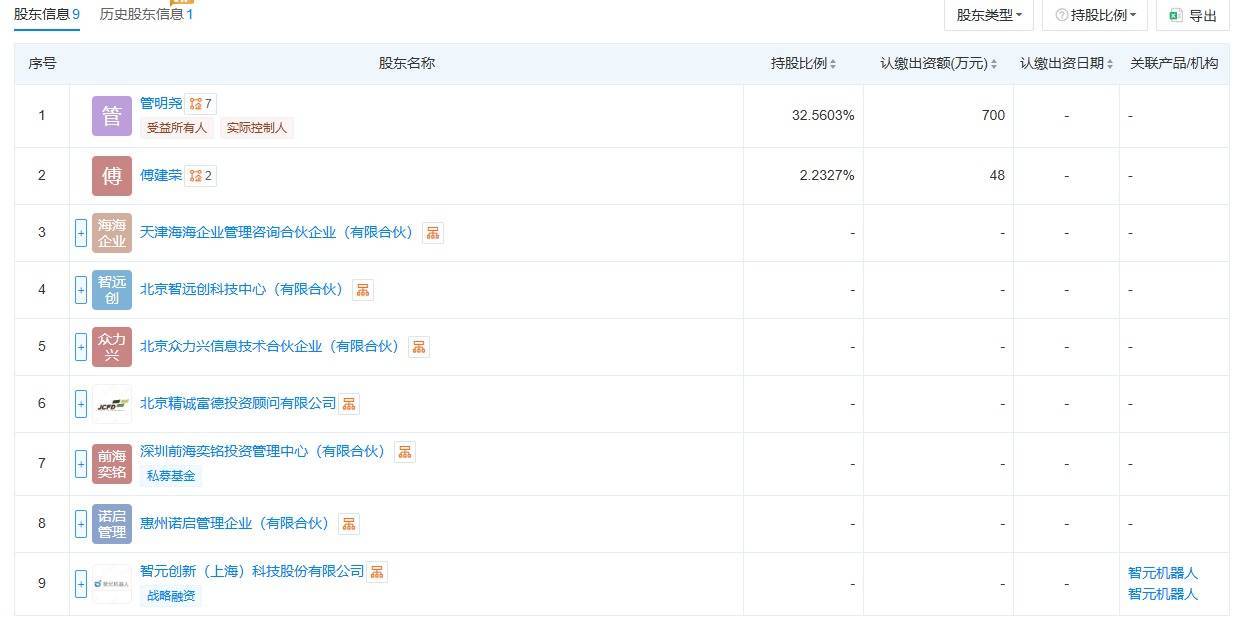
Task: Click structure icon next to 惠州诺启管理企业
Action: point(348,524)
